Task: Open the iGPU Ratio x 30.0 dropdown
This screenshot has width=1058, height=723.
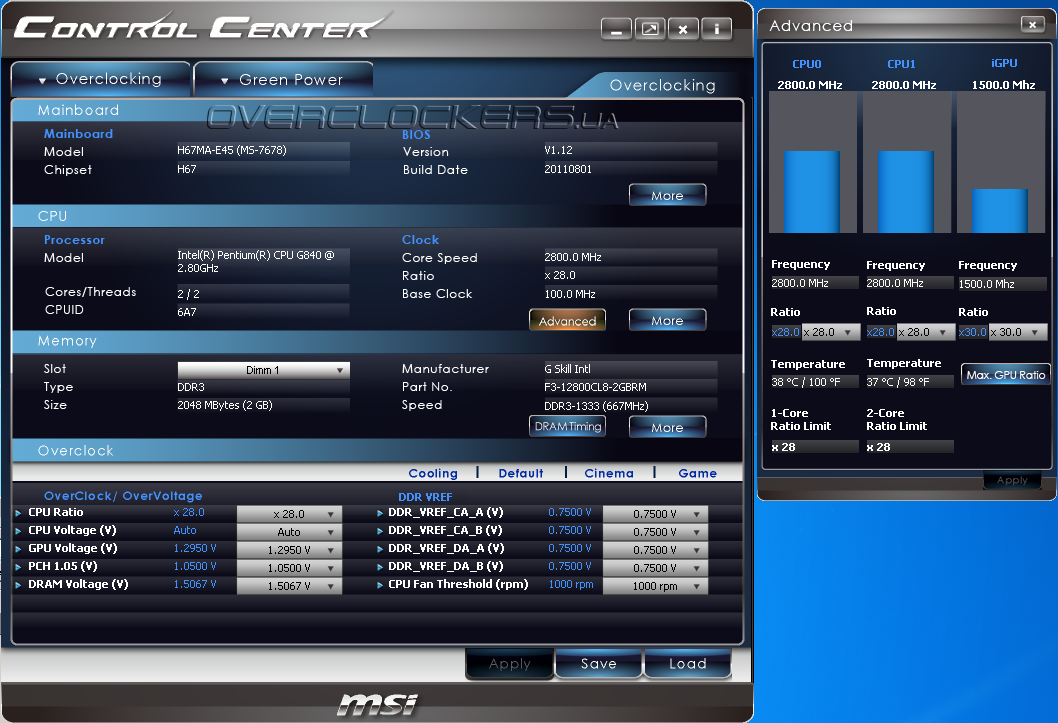Action: click(x=1018, y=332)
